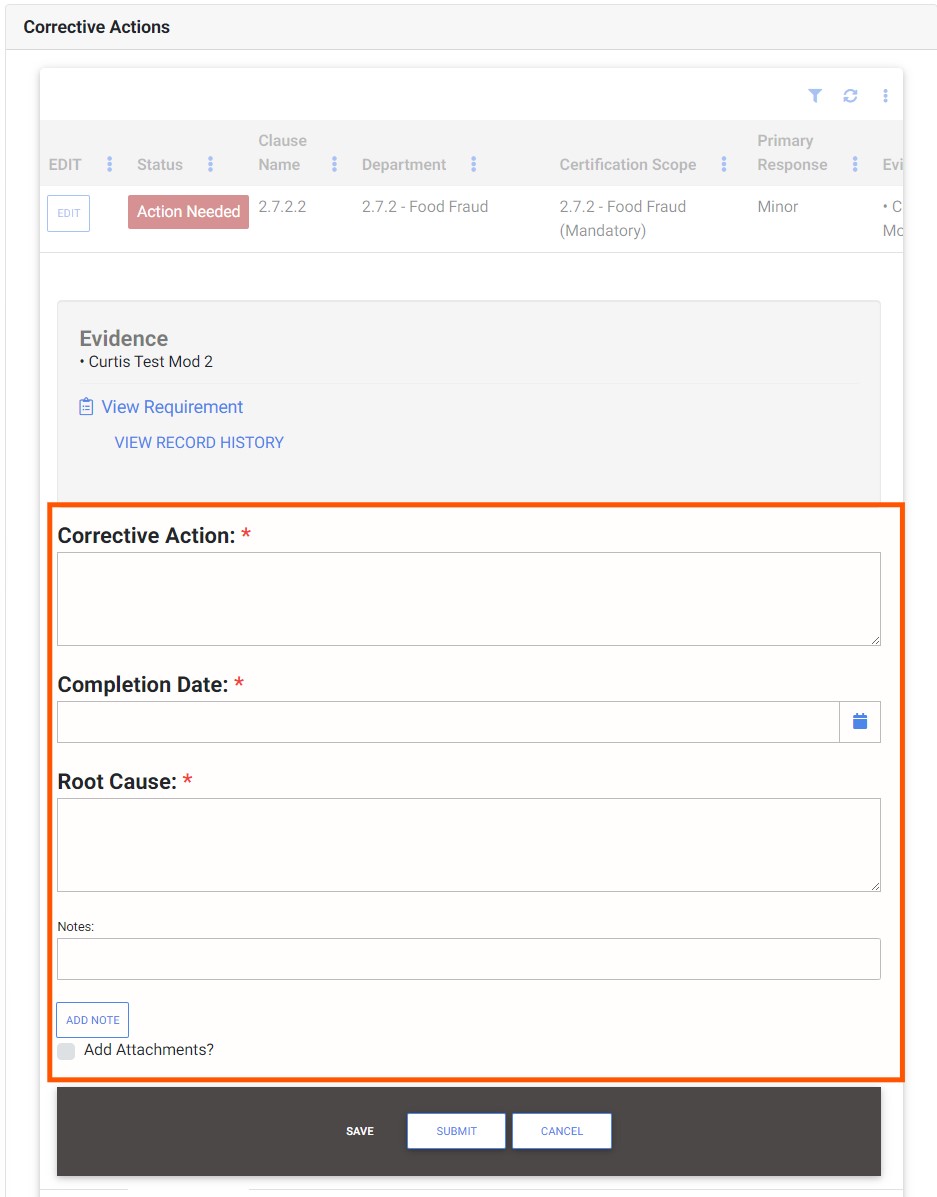Click into the Corrective Action text area

[468, 598]
